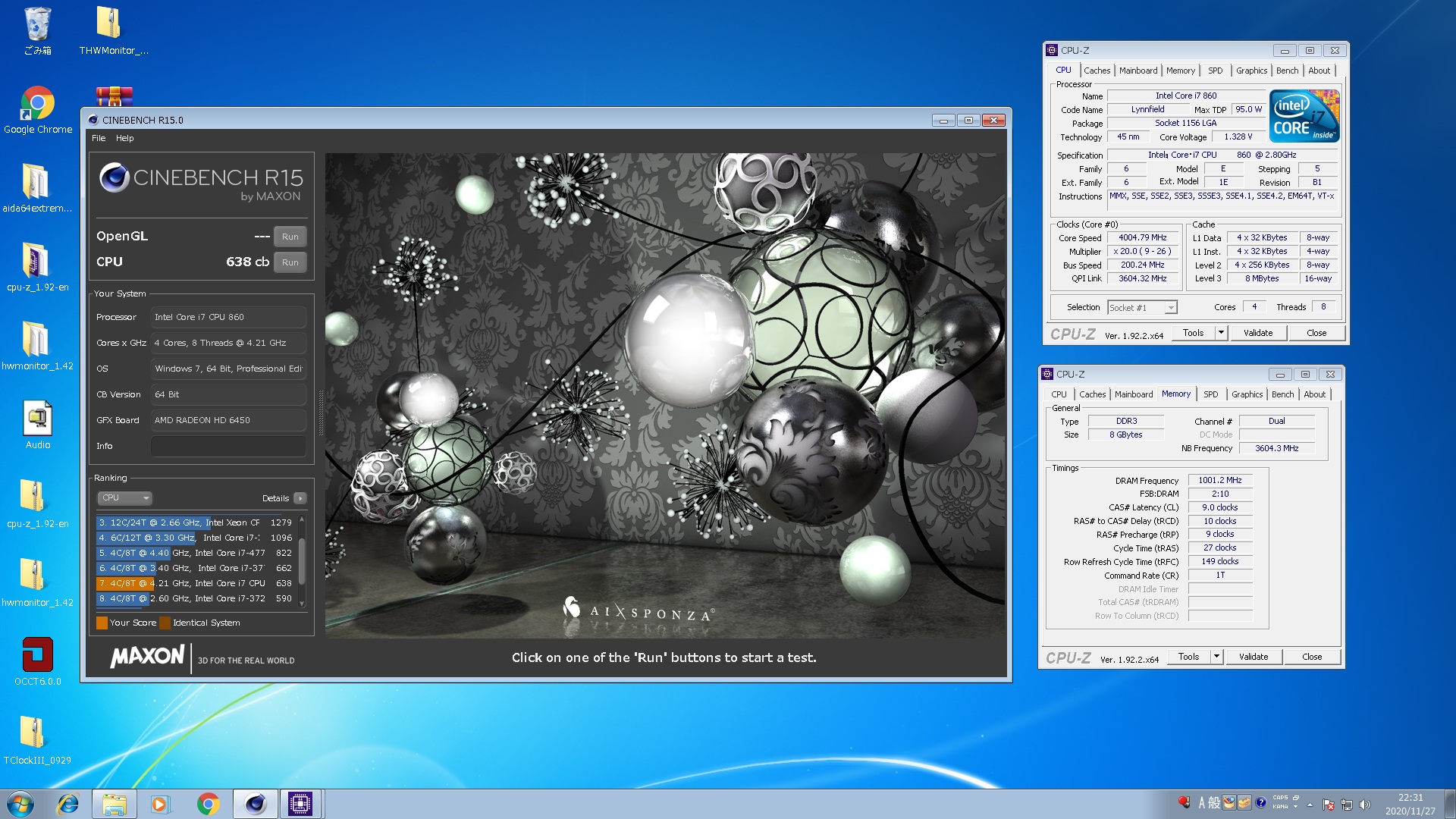The image size is (1456, 819).
Task: Switch to the Cinebench taskbar button
Action: 255,804
